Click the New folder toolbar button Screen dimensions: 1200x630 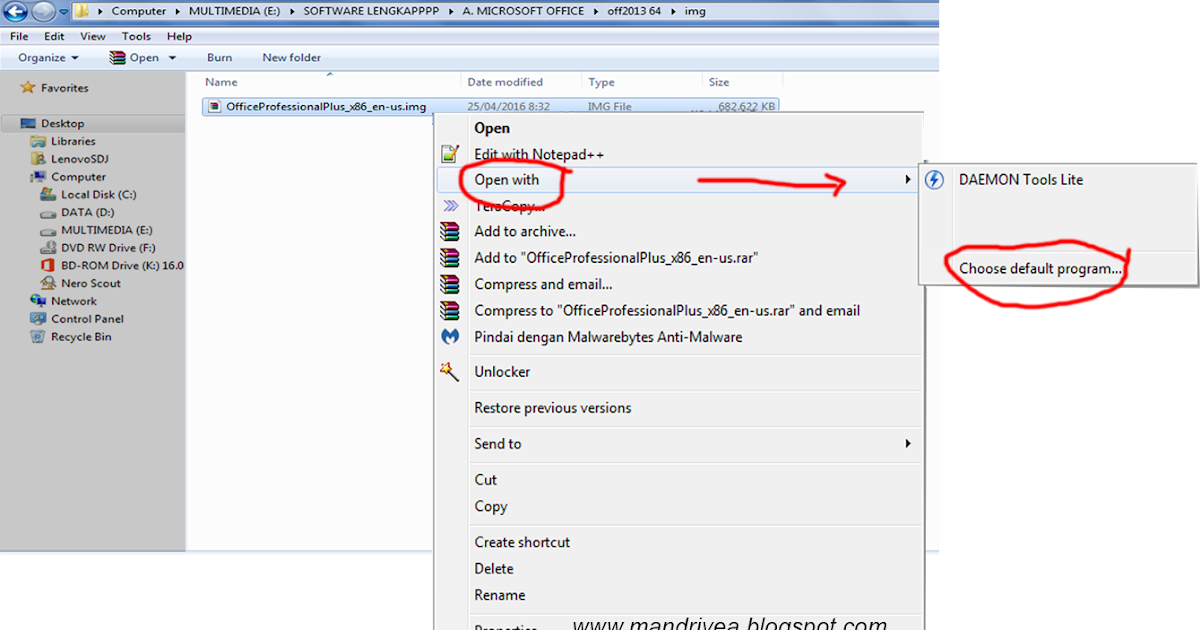point(292,58)
